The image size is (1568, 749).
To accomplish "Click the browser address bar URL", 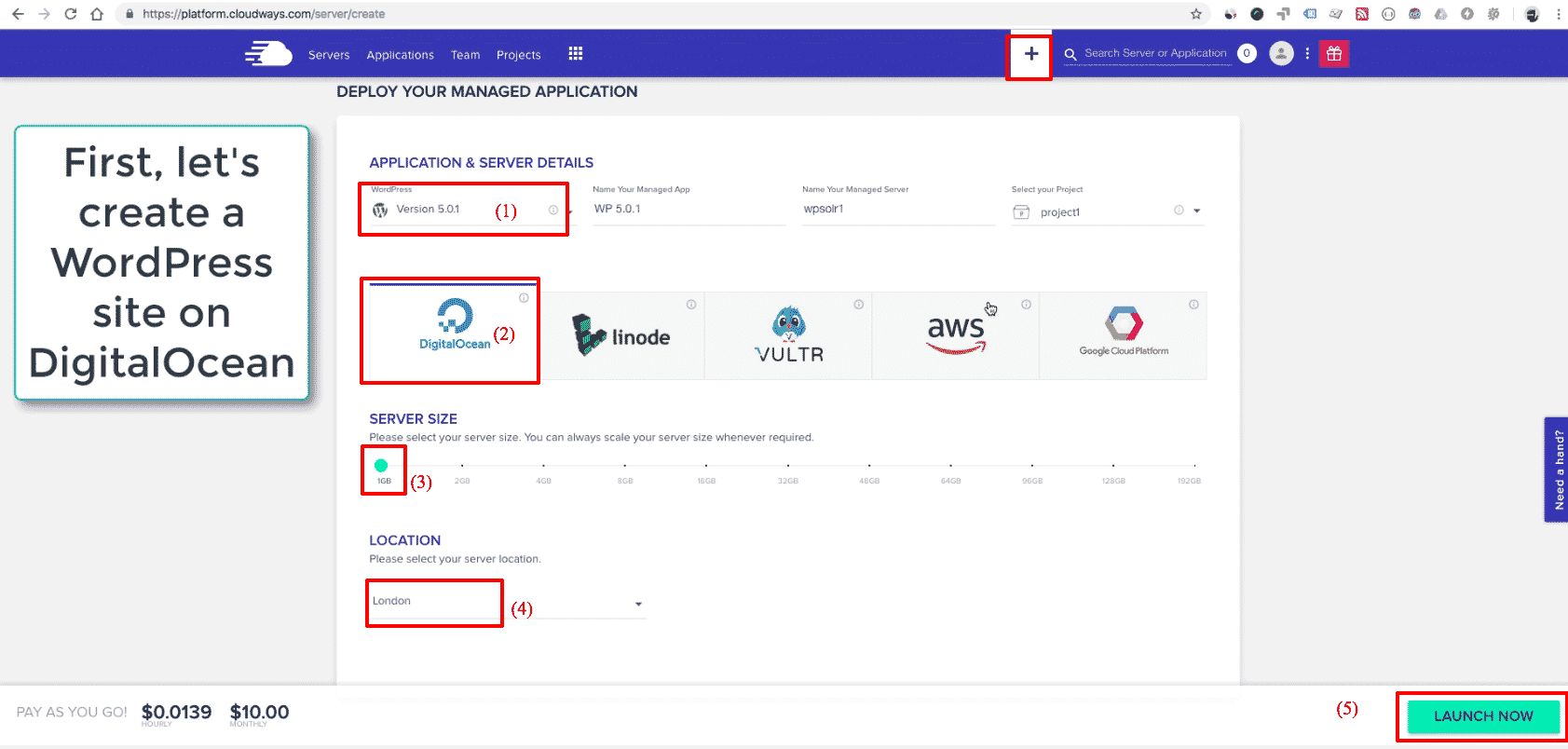I will (x=264, y=14).
